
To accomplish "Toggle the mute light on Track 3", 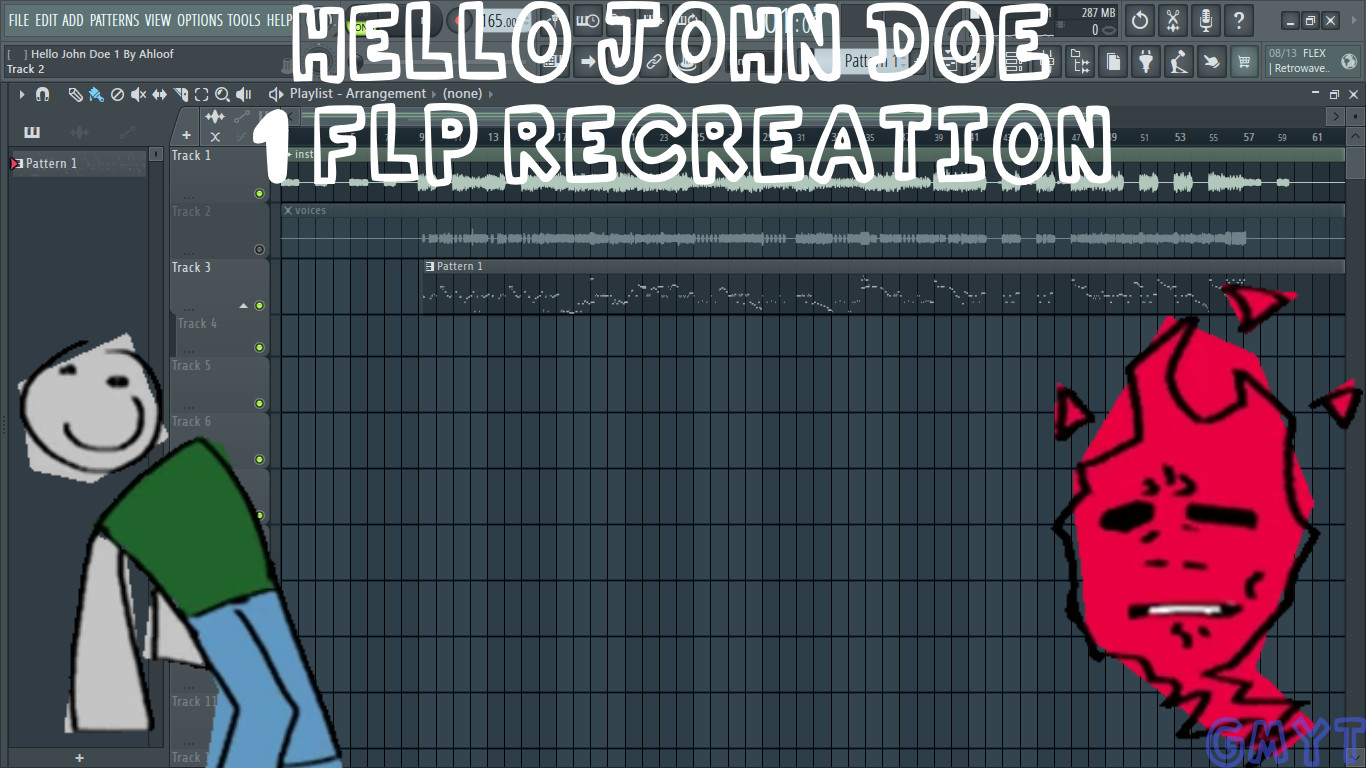I will pyautogui.click(x=259, y=305).
